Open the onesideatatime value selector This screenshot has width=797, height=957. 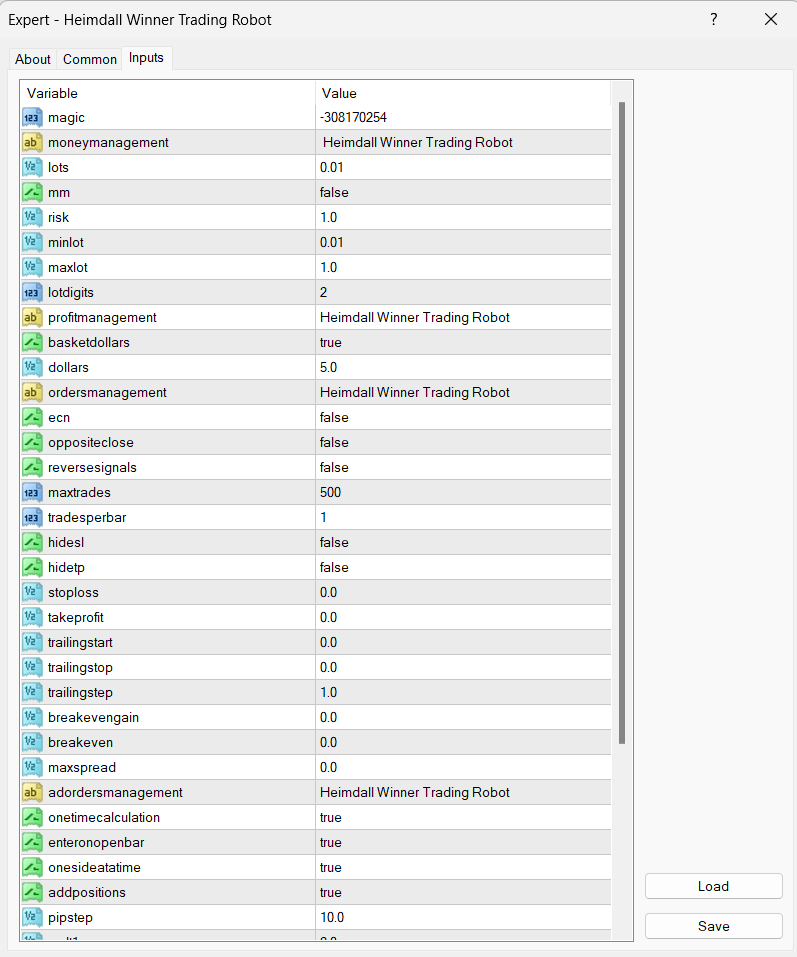[462, 868]
